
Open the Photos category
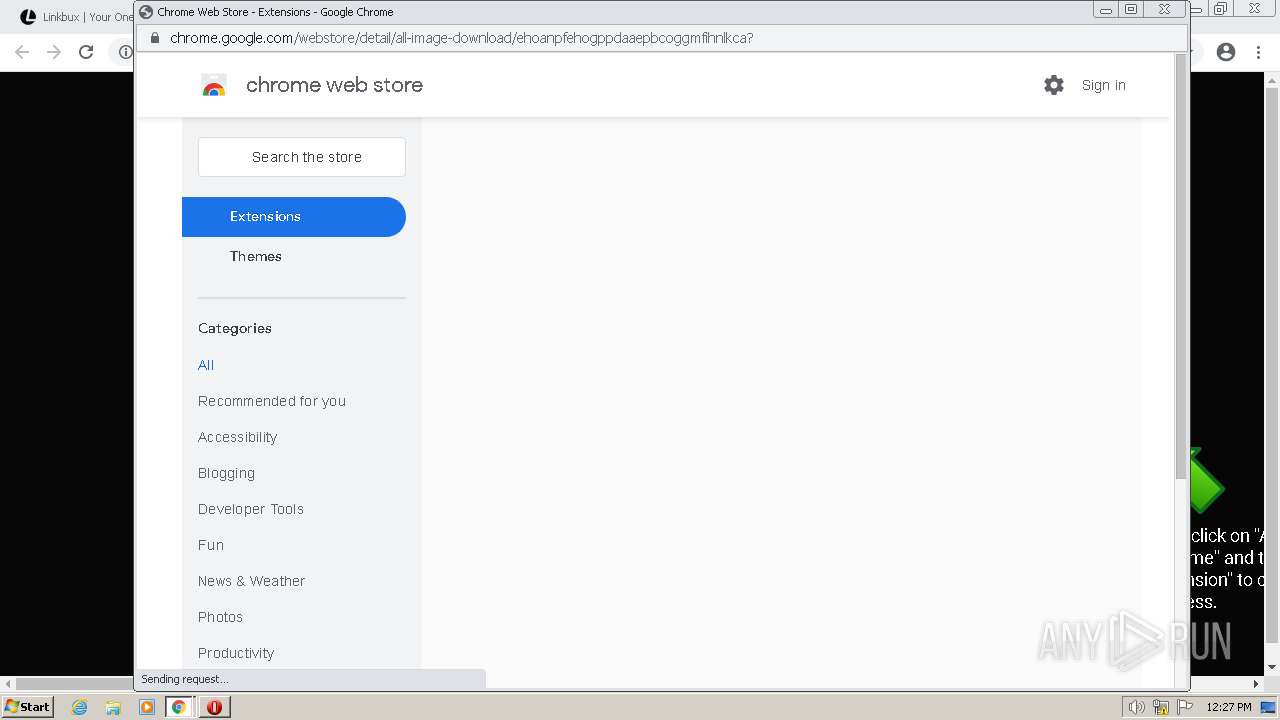[220, 617]
